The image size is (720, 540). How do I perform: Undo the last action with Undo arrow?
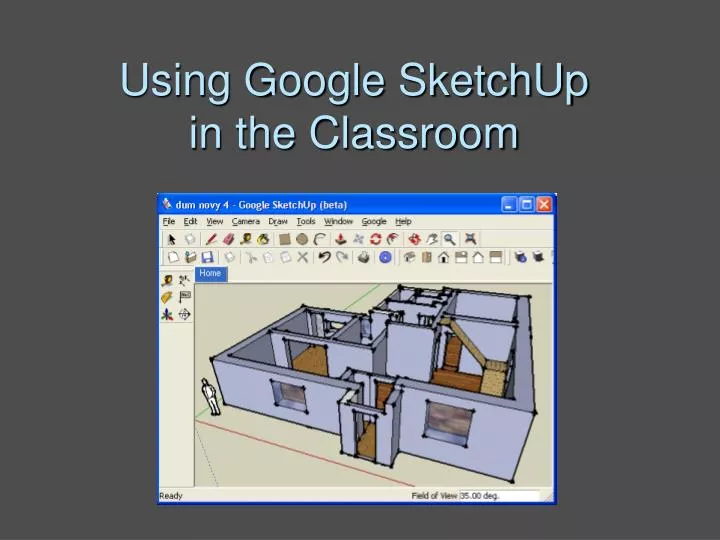tap(324, 257)
